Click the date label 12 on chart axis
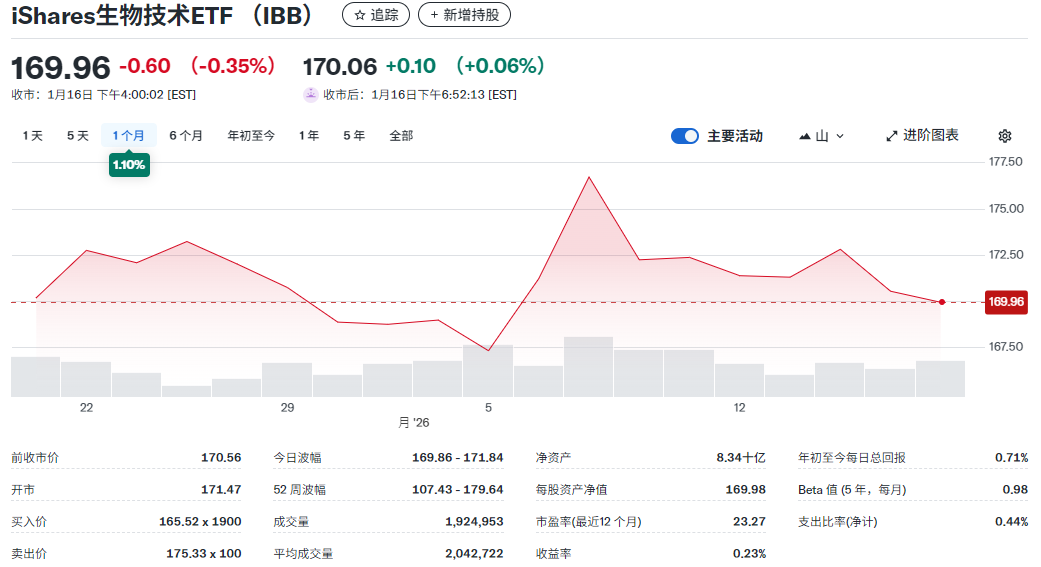Image resolution: width=1041 pixels, height=567 pixels. point(739,408)
